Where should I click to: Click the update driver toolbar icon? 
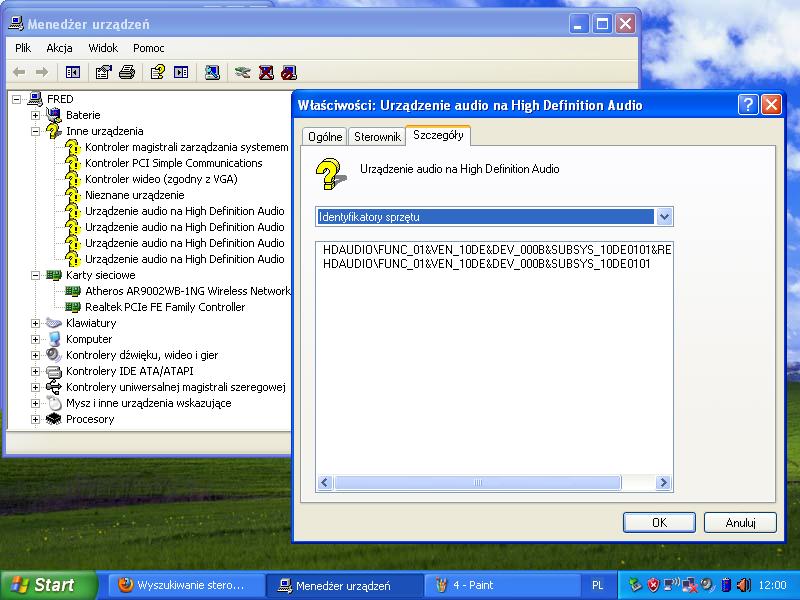pyautogui.click(x=242, y=72)
